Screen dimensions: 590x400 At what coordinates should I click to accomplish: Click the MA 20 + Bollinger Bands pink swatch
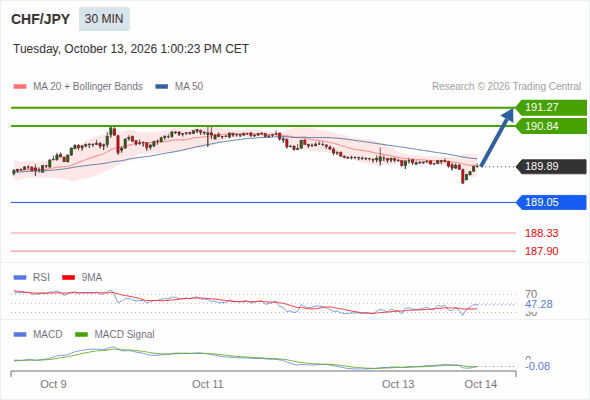point(20,87)
